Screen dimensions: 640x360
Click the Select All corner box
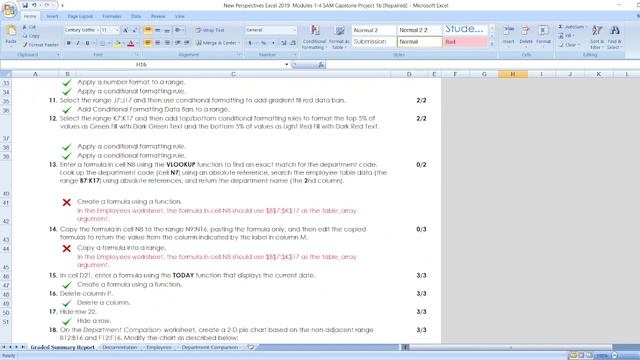tap(6, 74)
